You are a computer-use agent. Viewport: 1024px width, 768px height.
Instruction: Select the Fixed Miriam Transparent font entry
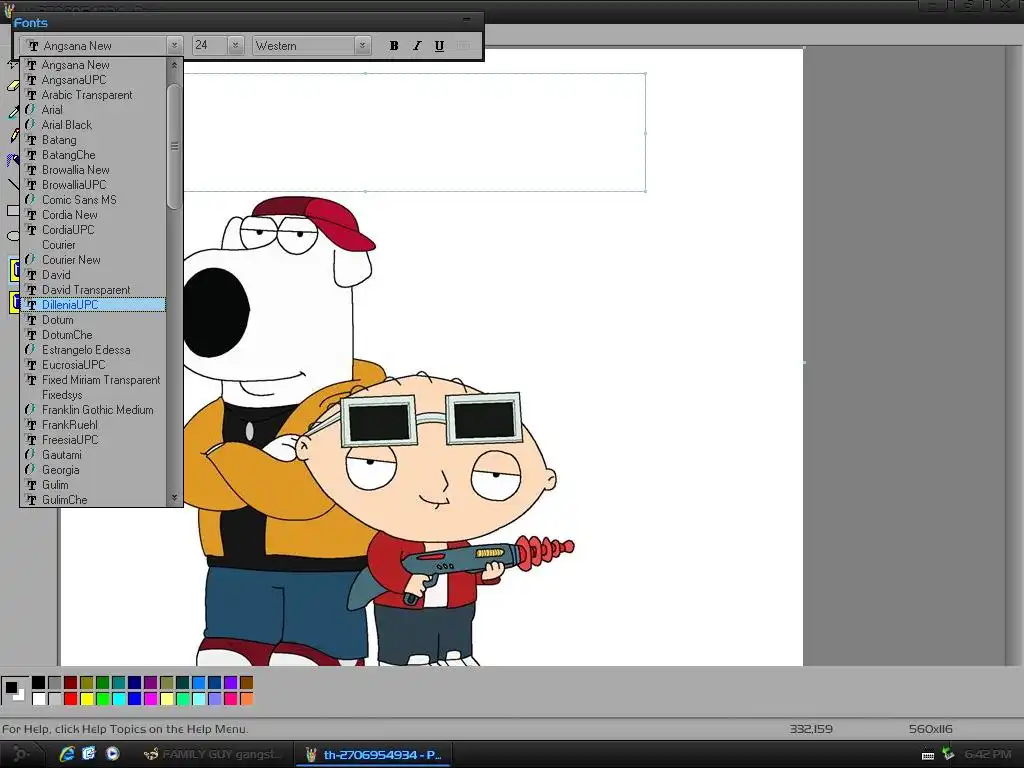pos(93,380)
